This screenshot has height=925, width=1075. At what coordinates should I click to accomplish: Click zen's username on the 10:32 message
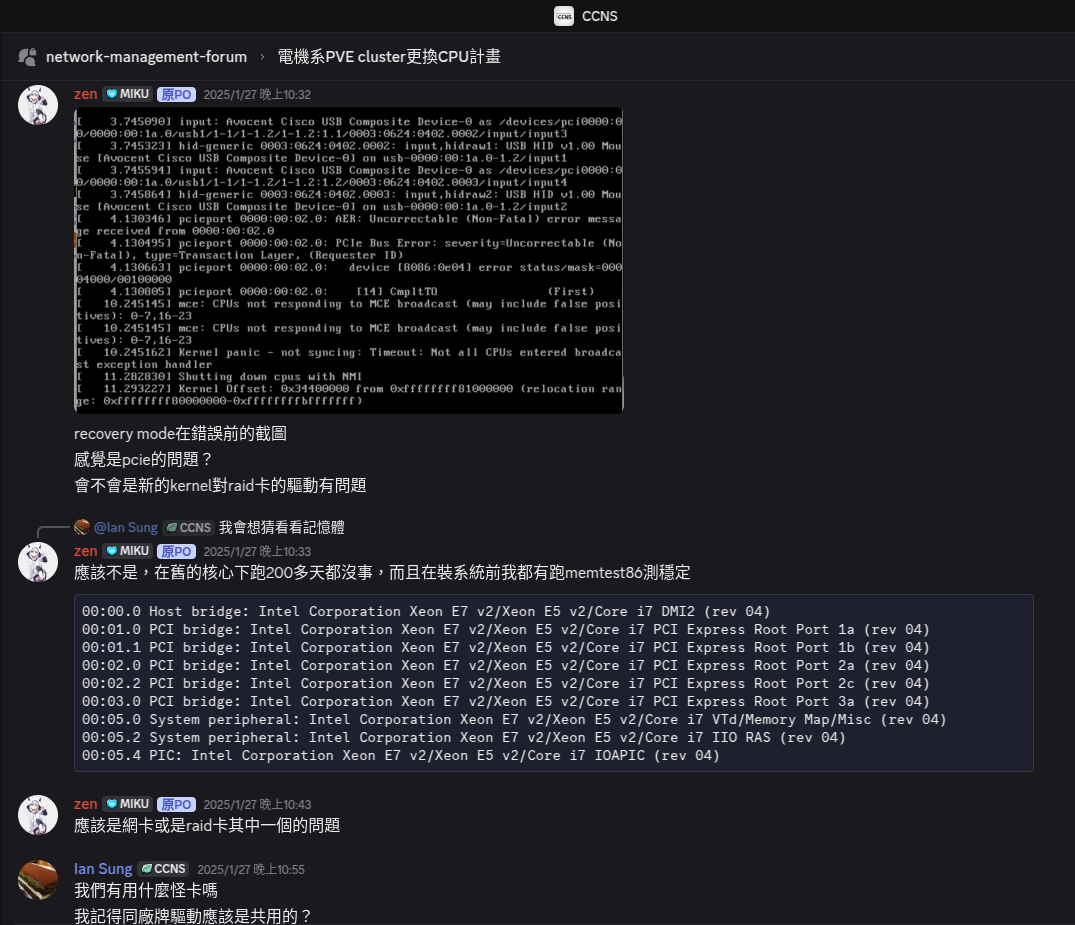86,94
